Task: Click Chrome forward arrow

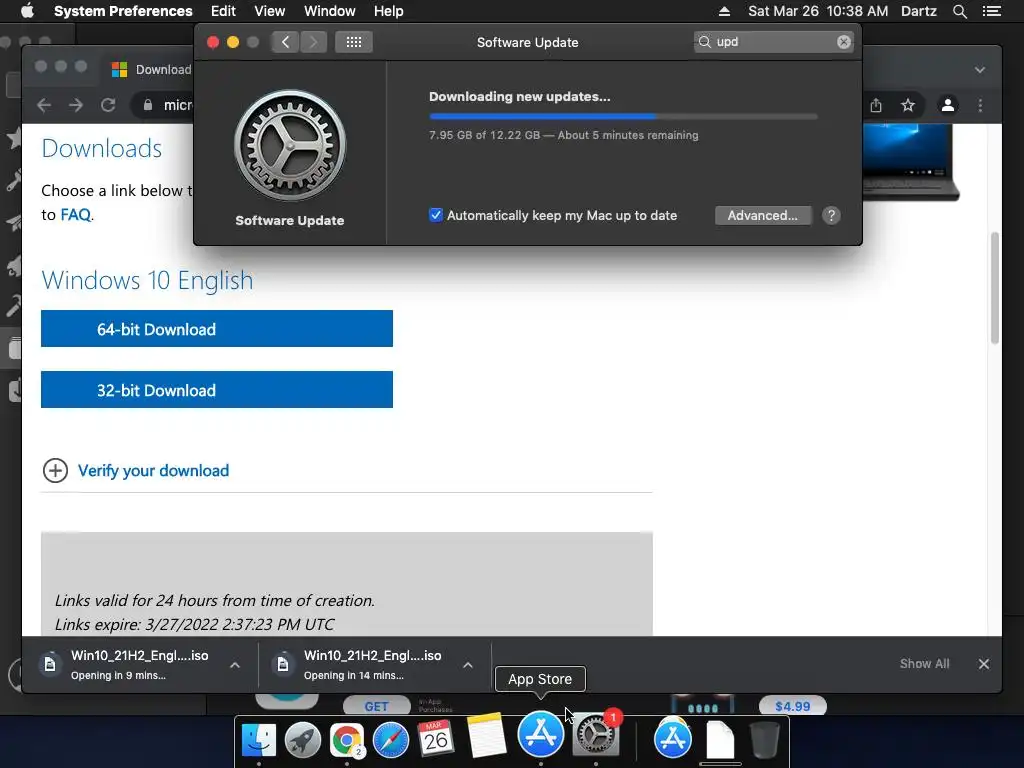Action: pos(76,105)
